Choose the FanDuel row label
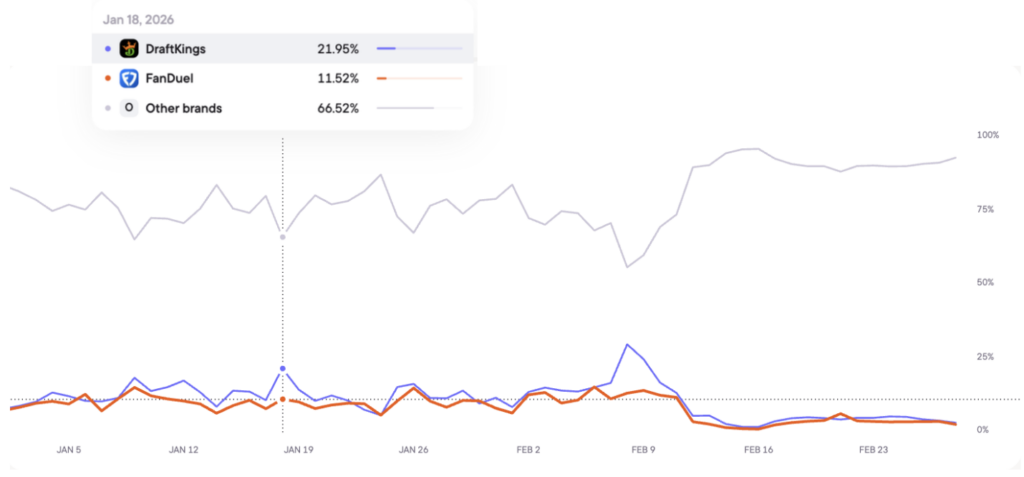1024x477 pixels. pyautogui.click(x=170, y=78)
